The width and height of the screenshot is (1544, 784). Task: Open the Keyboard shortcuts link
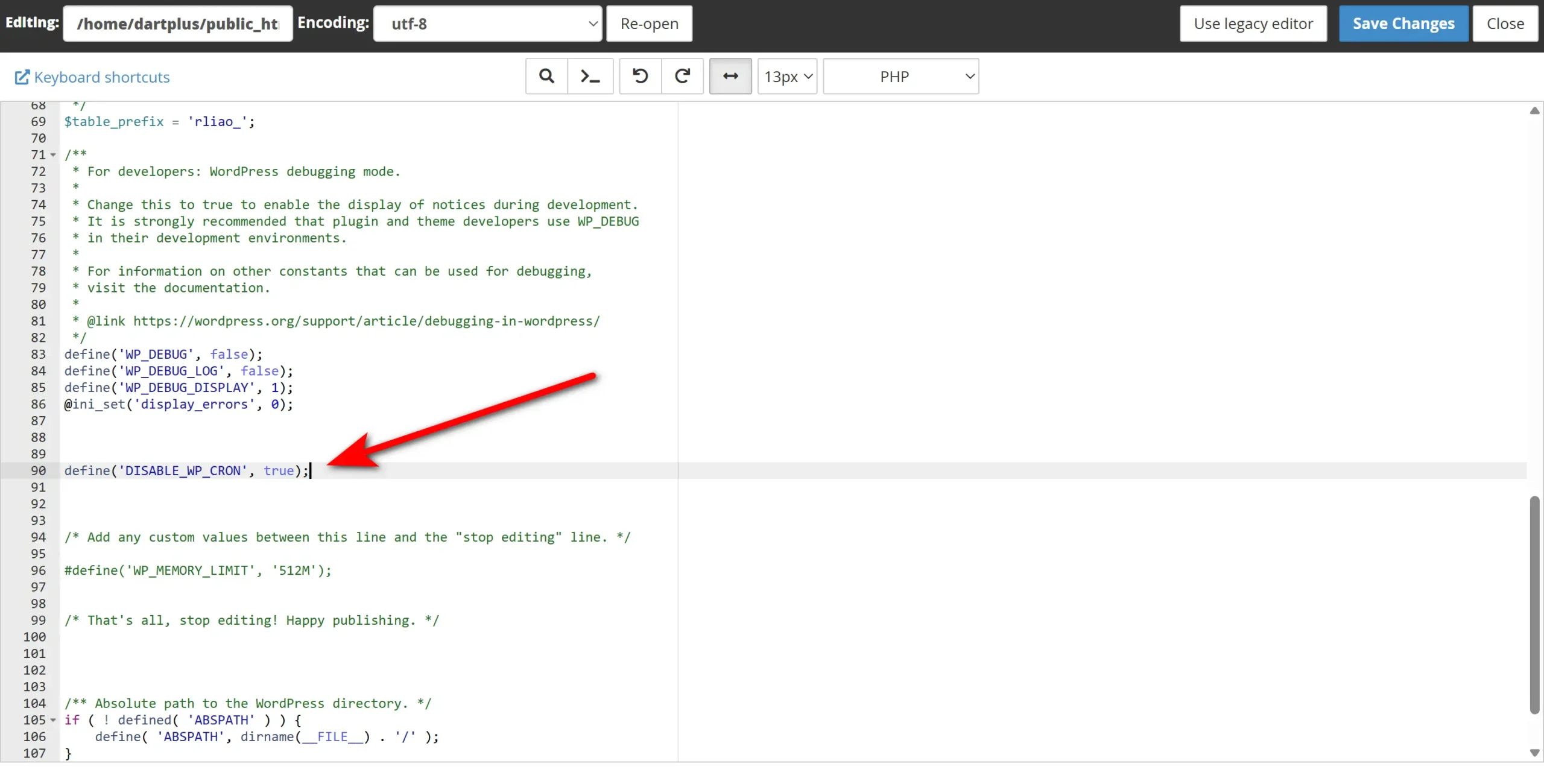(x=101, y=77)
